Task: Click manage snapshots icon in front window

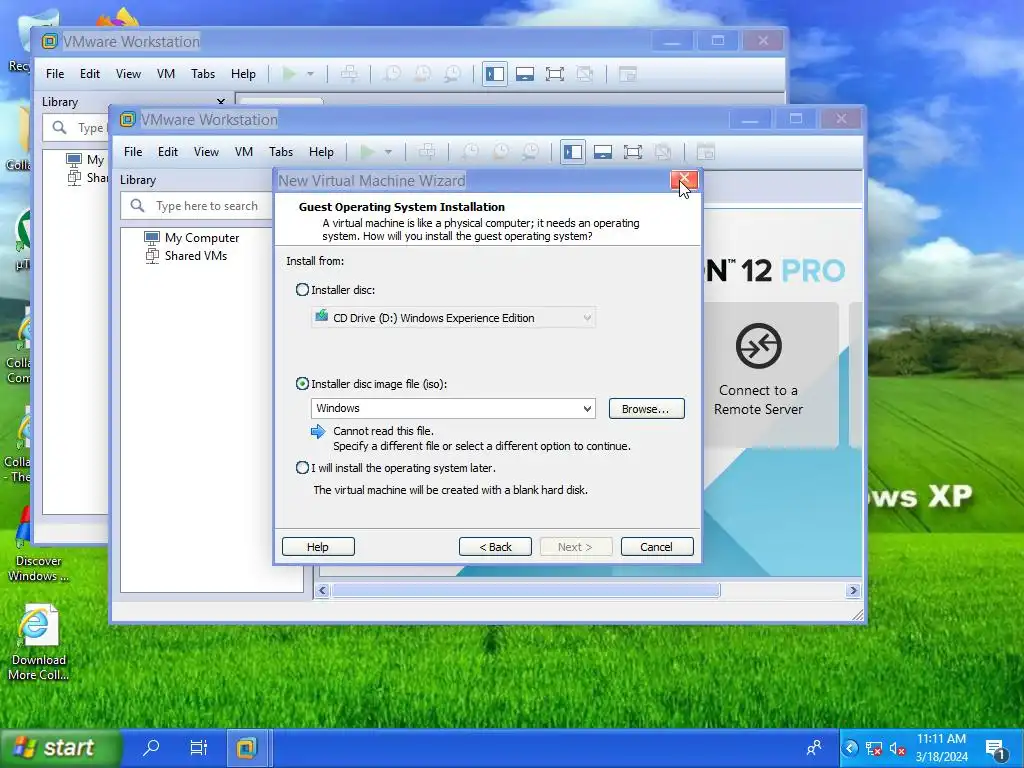Action: click(x=531, y=152)
